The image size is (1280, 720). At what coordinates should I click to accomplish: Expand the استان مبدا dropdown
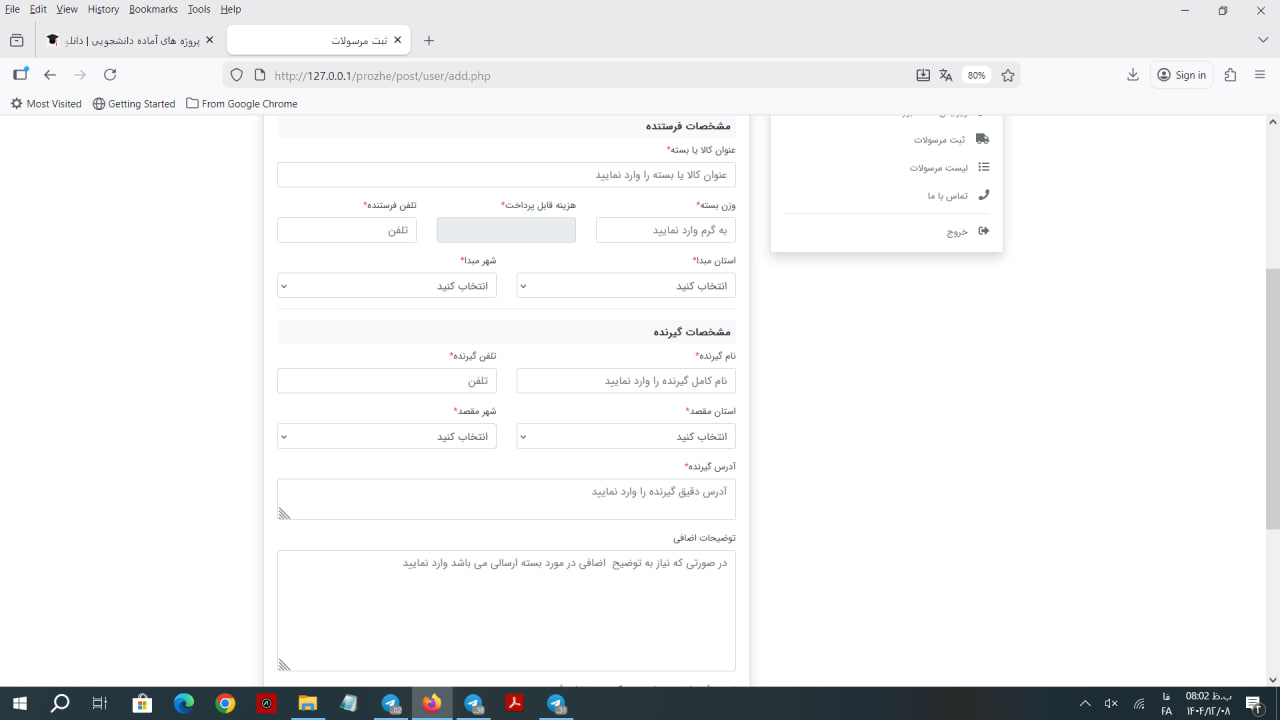pos(626,286)
